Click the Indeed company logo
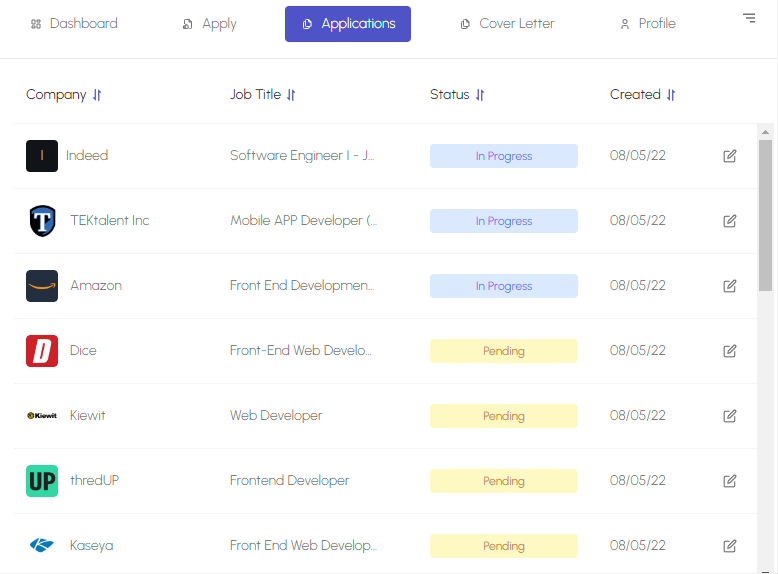The height and width of the screenshot is (574, 778). click(x=42, y=156)
